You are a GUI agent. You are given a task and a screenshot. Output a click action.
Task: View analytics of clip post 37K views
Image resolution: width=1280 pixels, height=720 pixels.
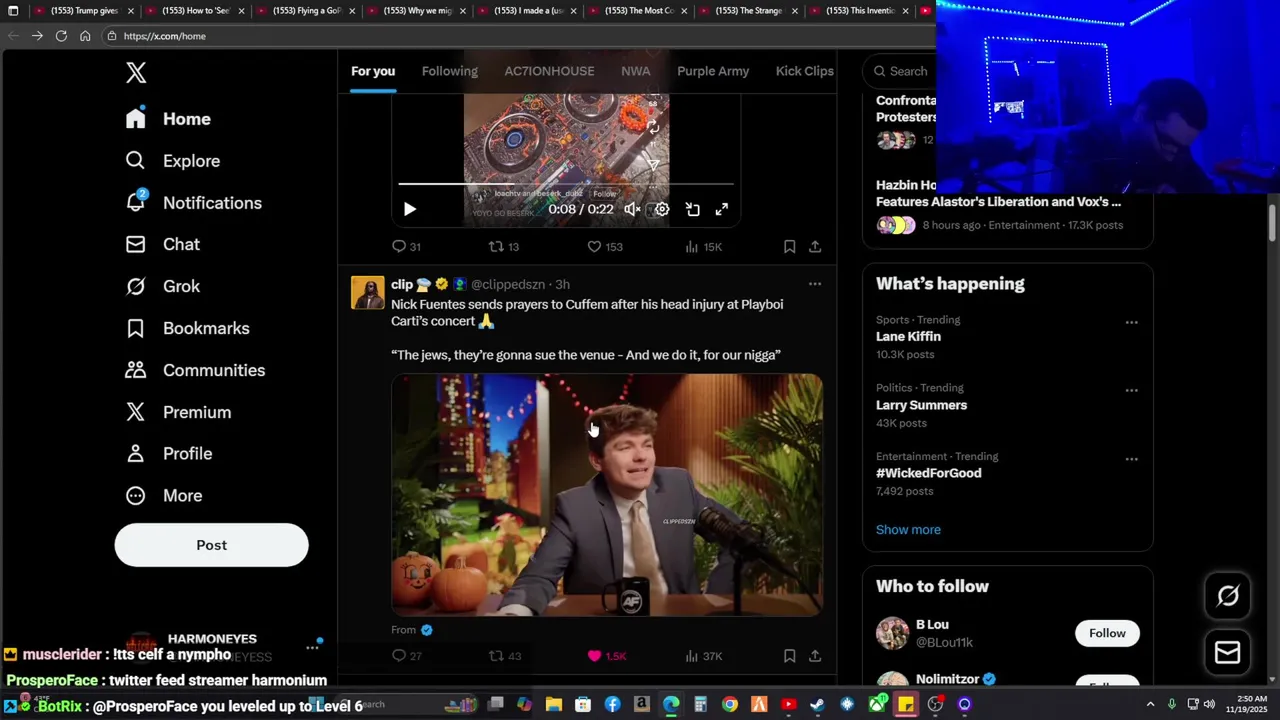click(x=703, y=656)
